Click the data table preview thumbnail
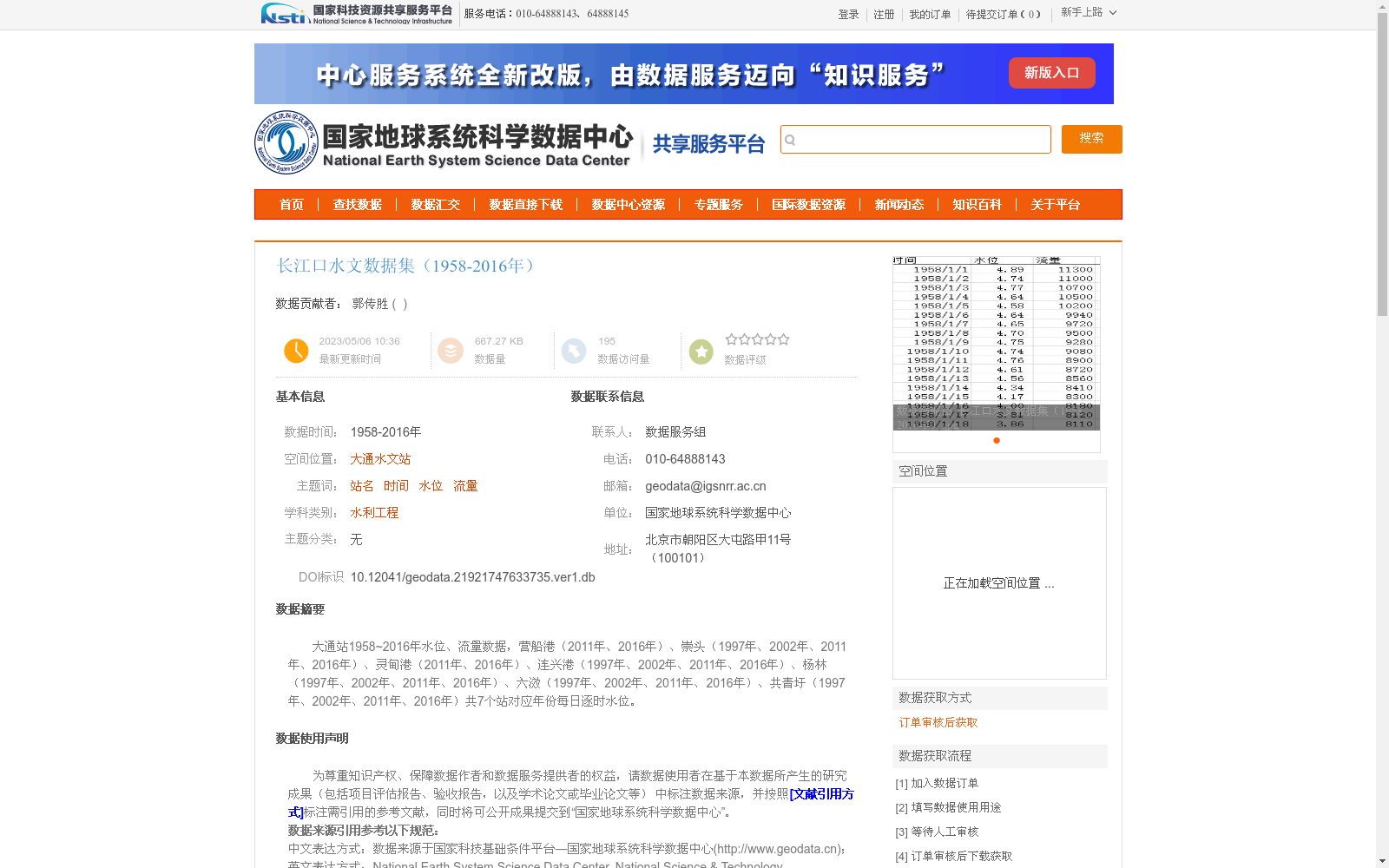The height and width of the screenshot is (868, 1389). click(997, 343)
